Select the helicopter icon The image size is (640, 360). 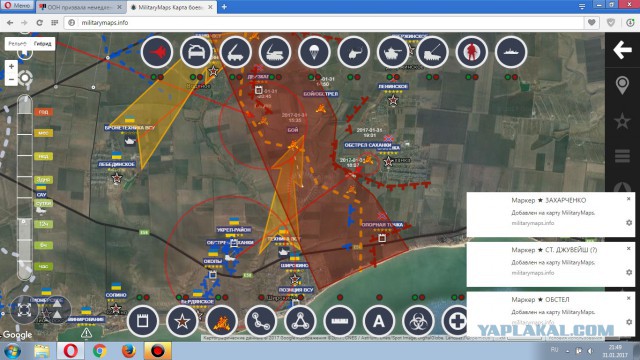[353, 52]
